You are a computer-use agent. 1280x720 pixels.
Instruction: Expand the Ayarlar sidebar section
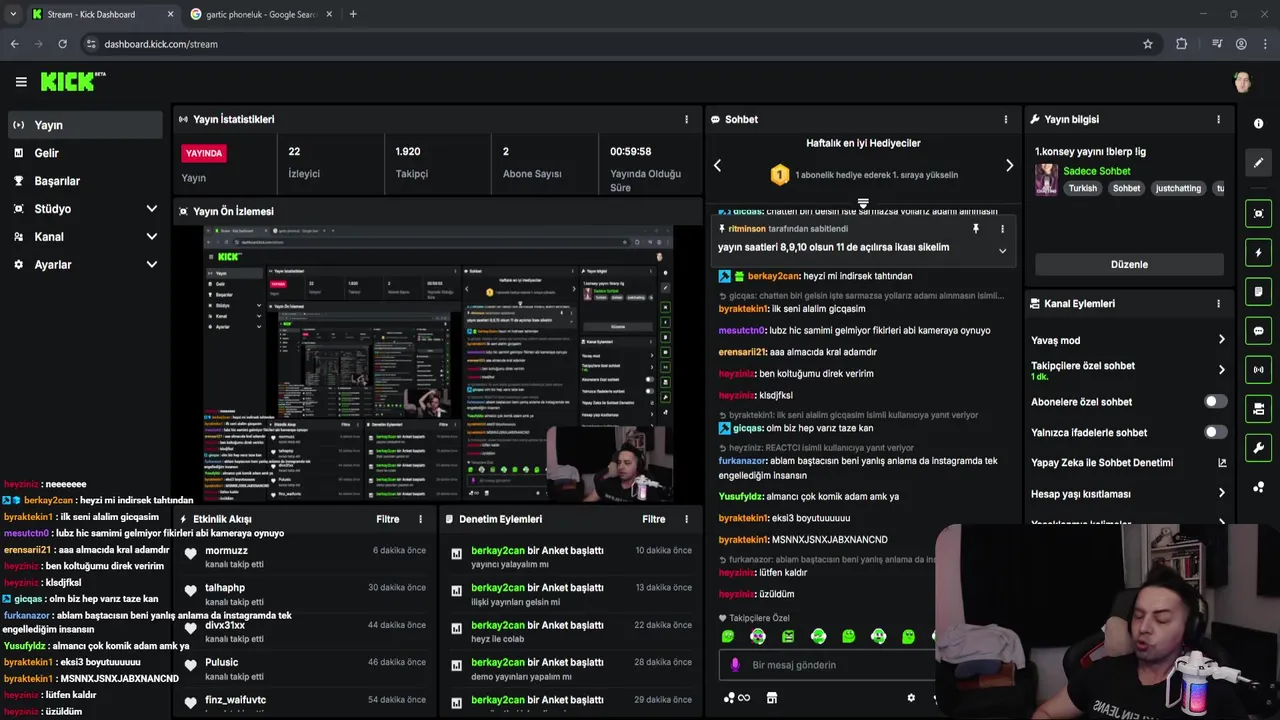coord(151,265)
